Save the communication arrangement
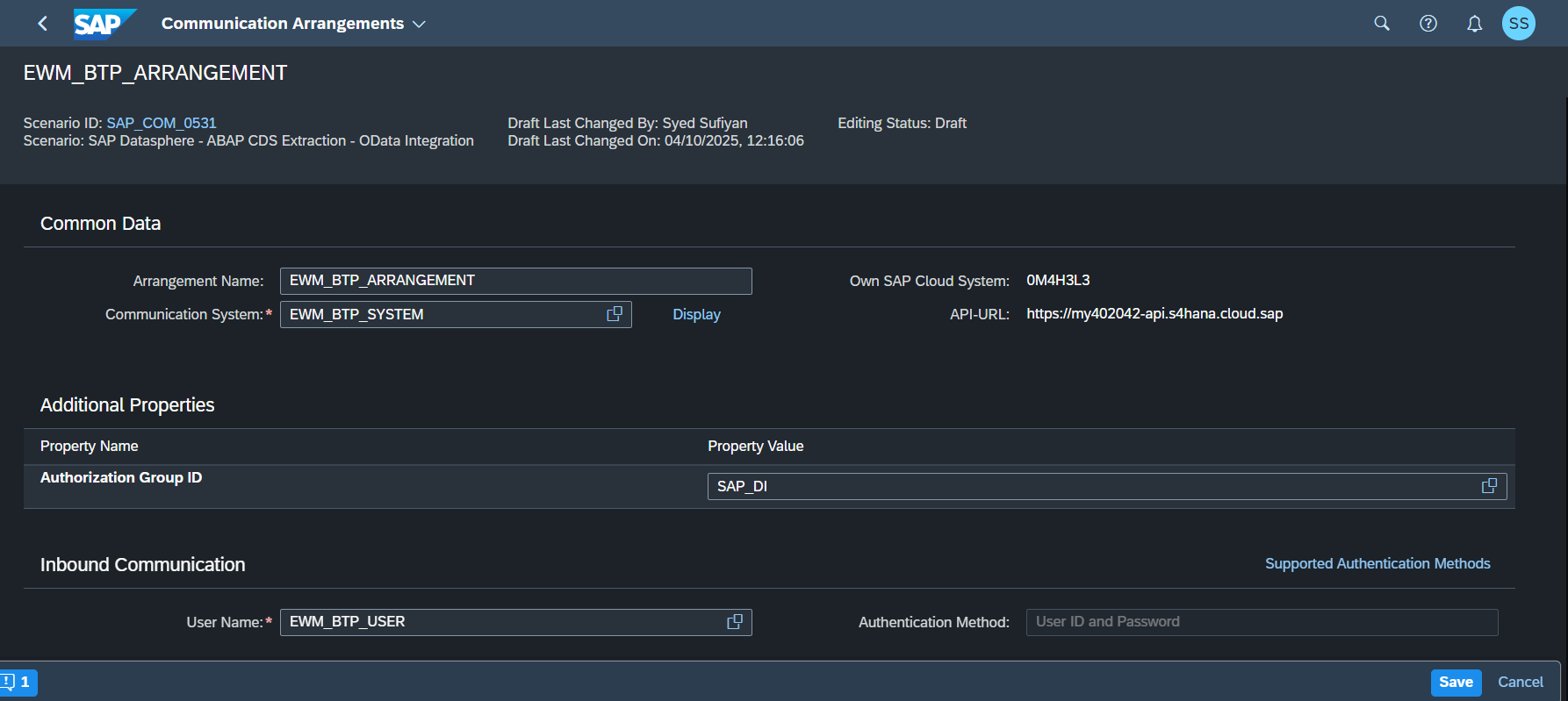 coord(1457,683)
